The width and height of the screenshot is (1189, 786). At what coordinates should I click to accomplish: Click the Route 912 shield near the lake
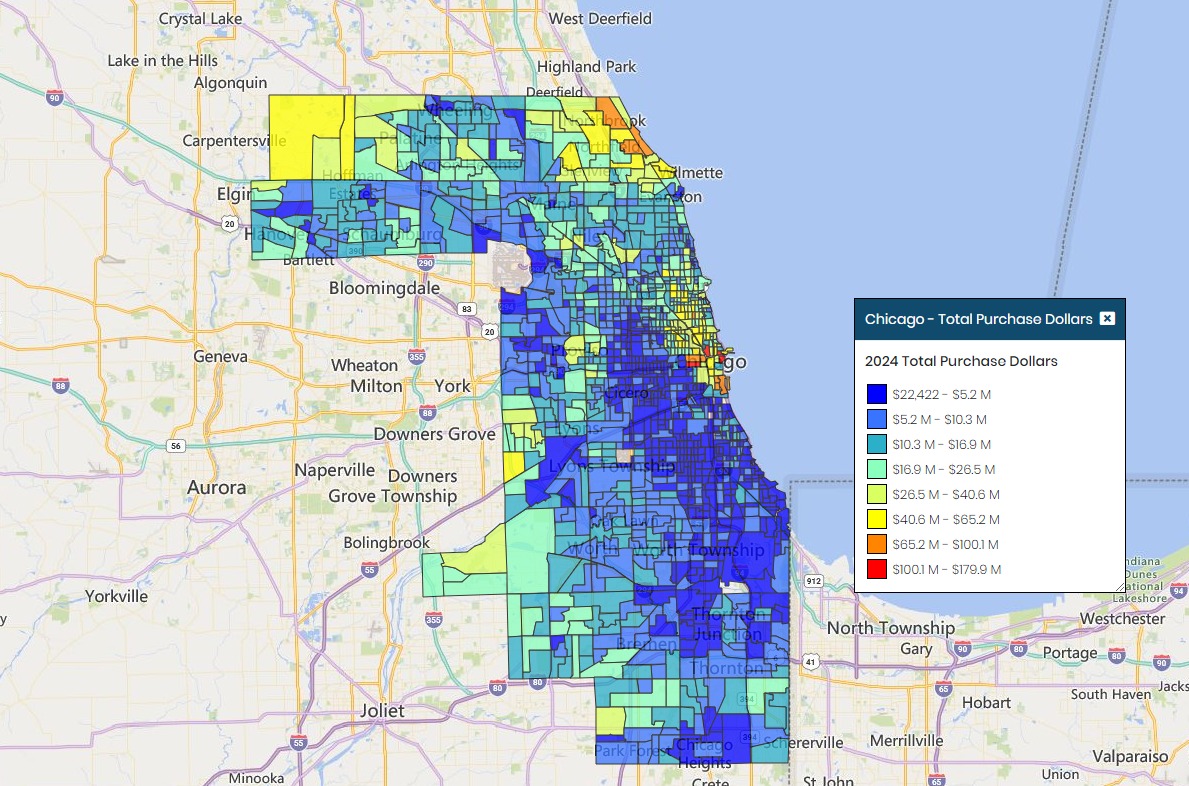[x=814, y=581]
